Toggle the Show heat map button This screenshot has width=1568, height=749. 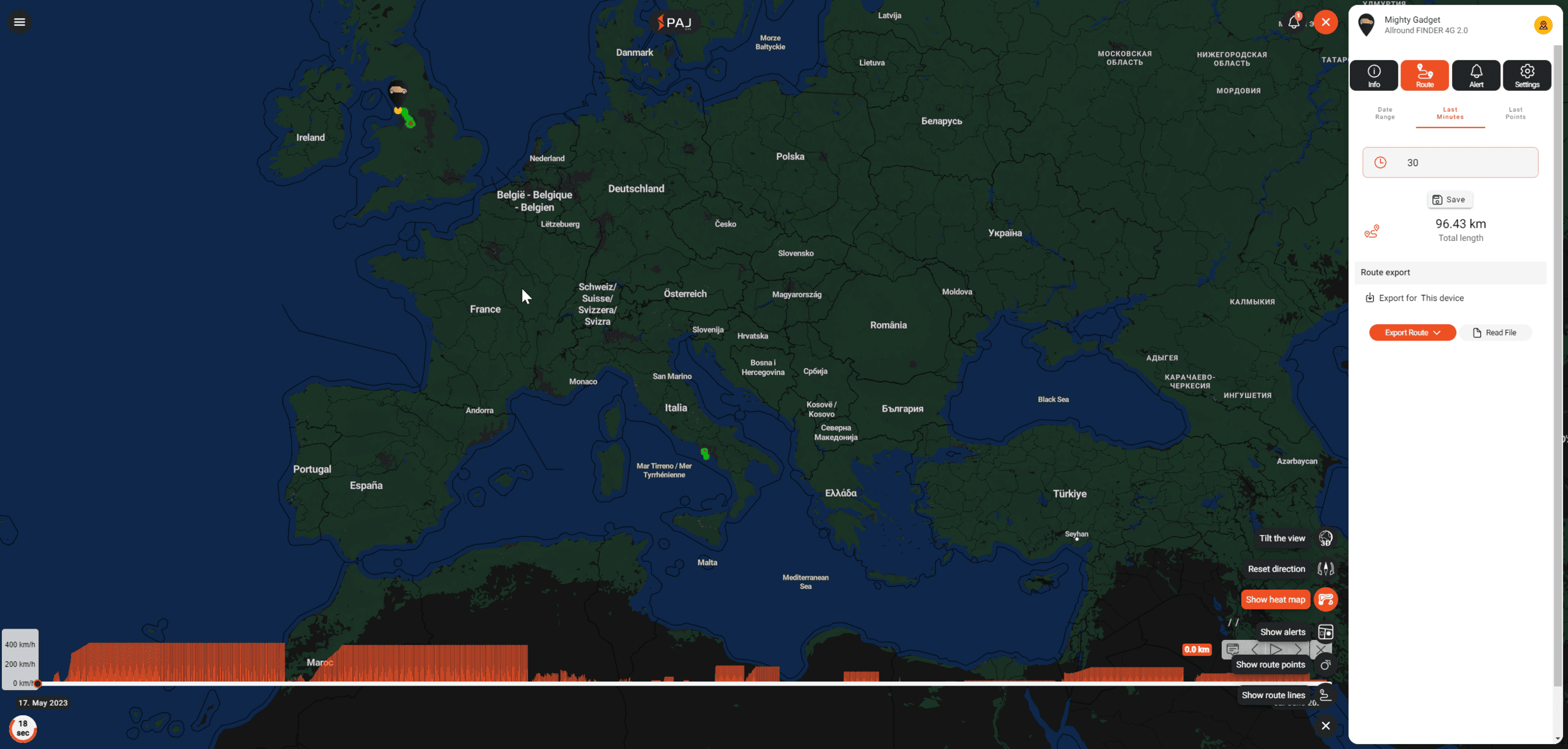tap(1325, 600)
